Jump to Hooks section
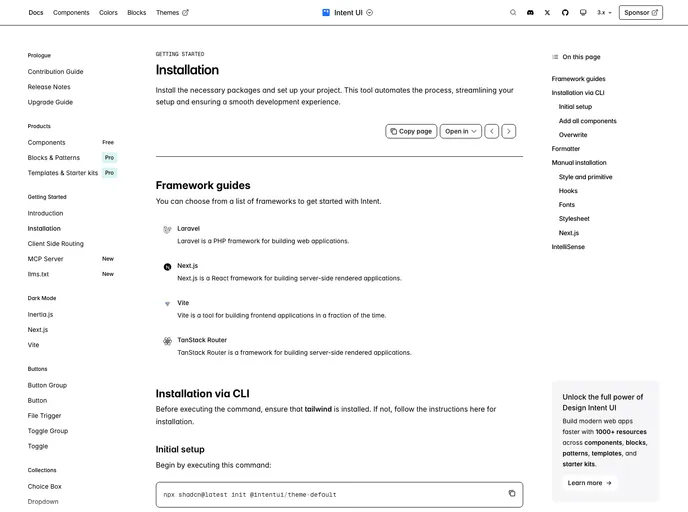This screenshot has width=688, height=512. [568, 191]
